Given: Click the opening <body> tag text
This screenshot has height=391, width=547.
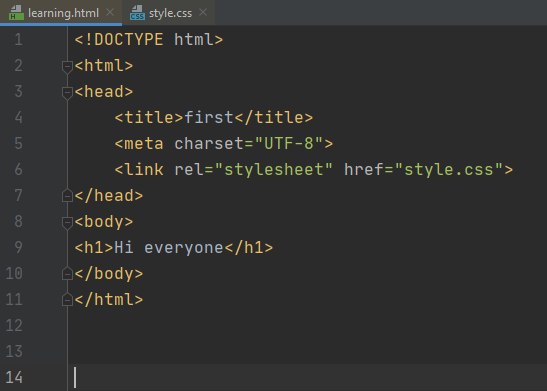Looking at the screenshot, I should [104, 222].
